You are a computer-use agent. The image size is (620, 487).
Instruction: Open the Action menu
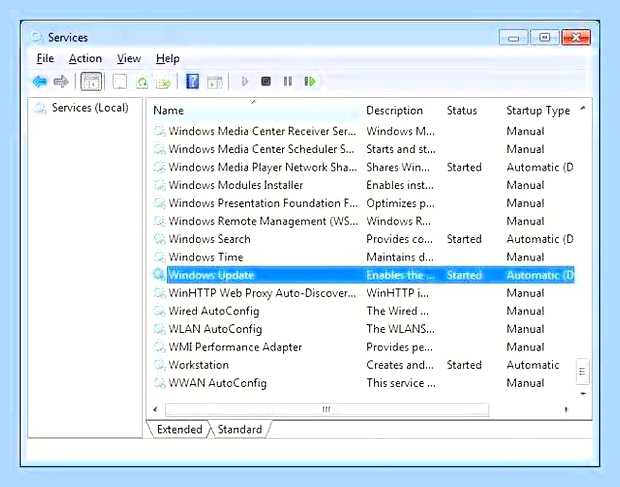(85, 59)
